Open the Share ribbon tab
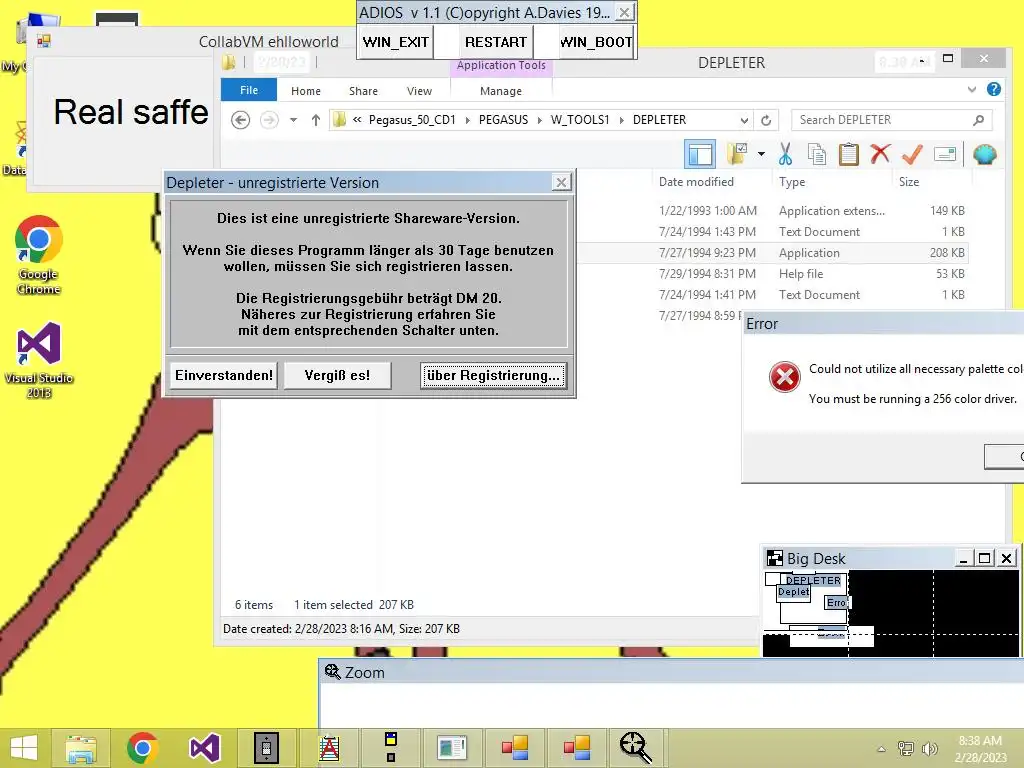Viewport: 1024px width, 768px height. (363, 91)
